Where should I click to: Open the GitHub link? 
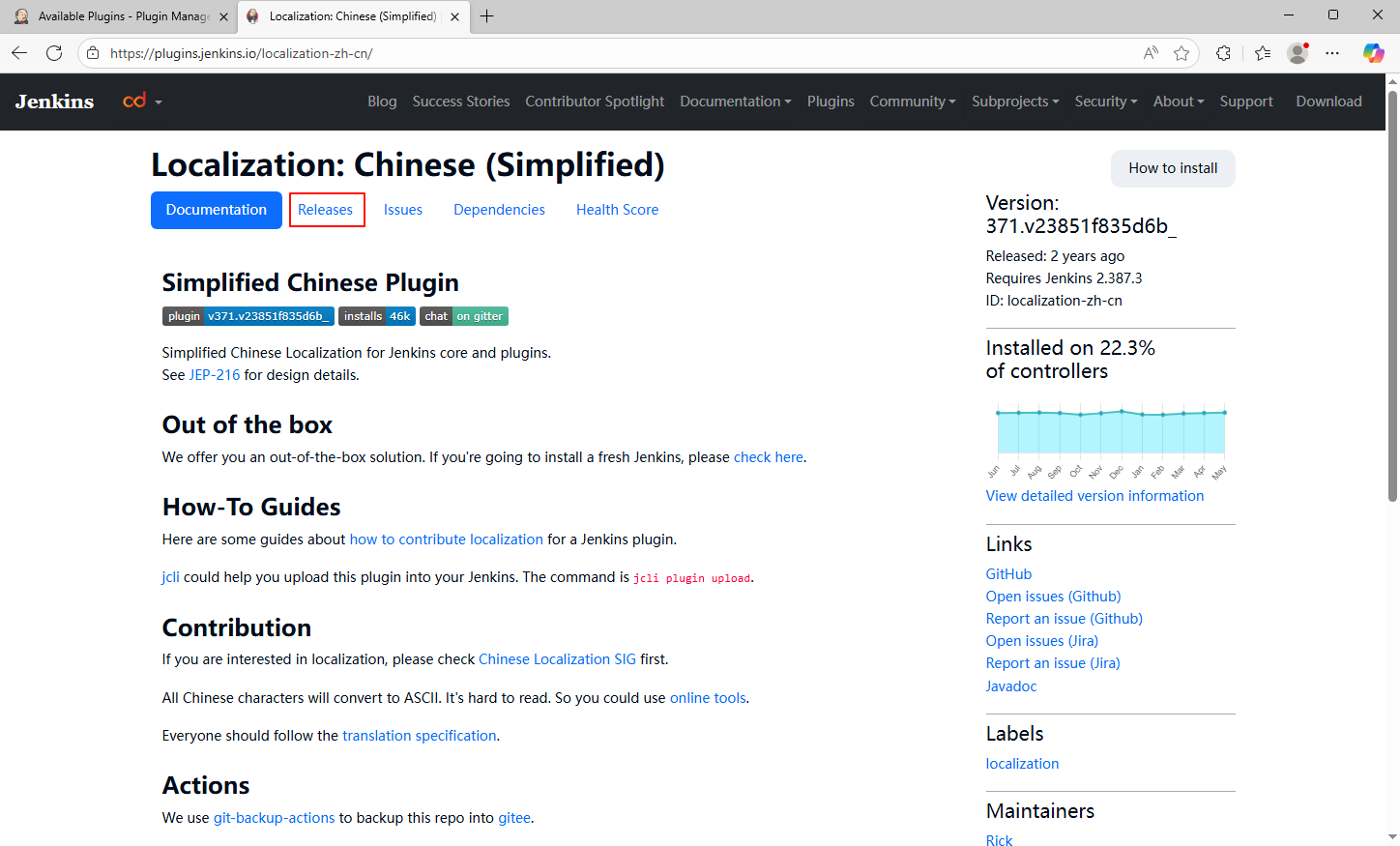click(1008, 574)
